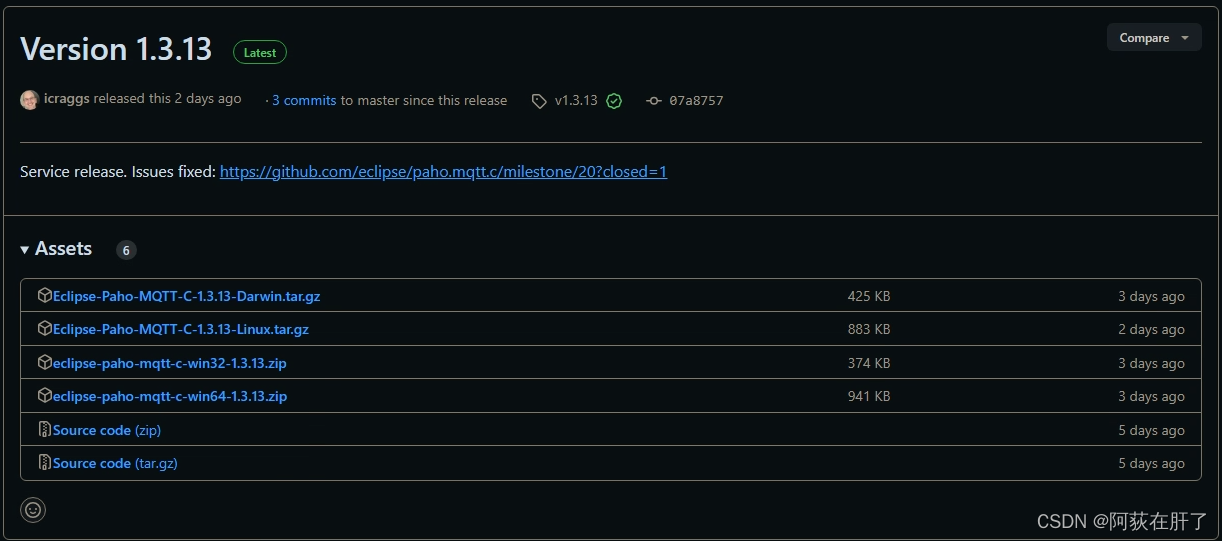Open commit 07a8757
Image resolution: width=1222 pixels, height=541 pixels.
click(x=696, y=100)
